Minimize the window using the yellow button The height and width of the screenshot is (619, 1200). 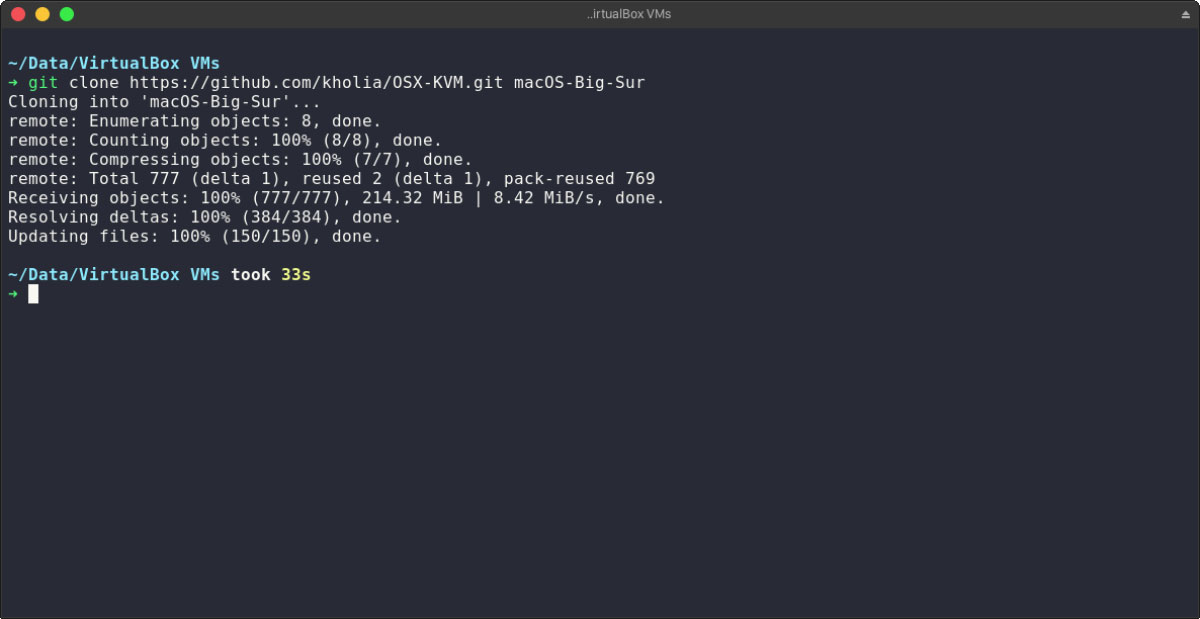point(42,14)
